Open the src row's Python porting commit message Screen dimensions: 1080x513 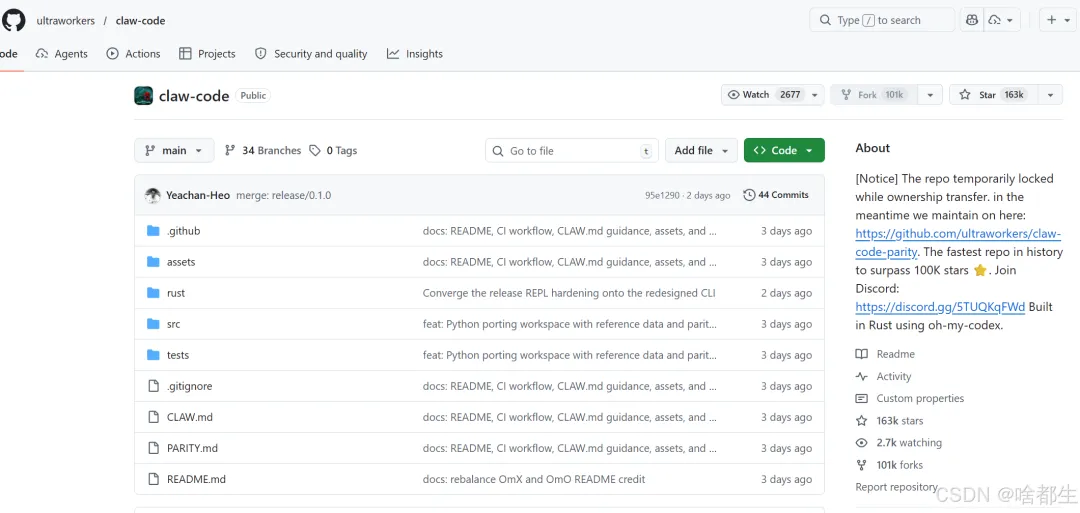[x=570, y=324]
